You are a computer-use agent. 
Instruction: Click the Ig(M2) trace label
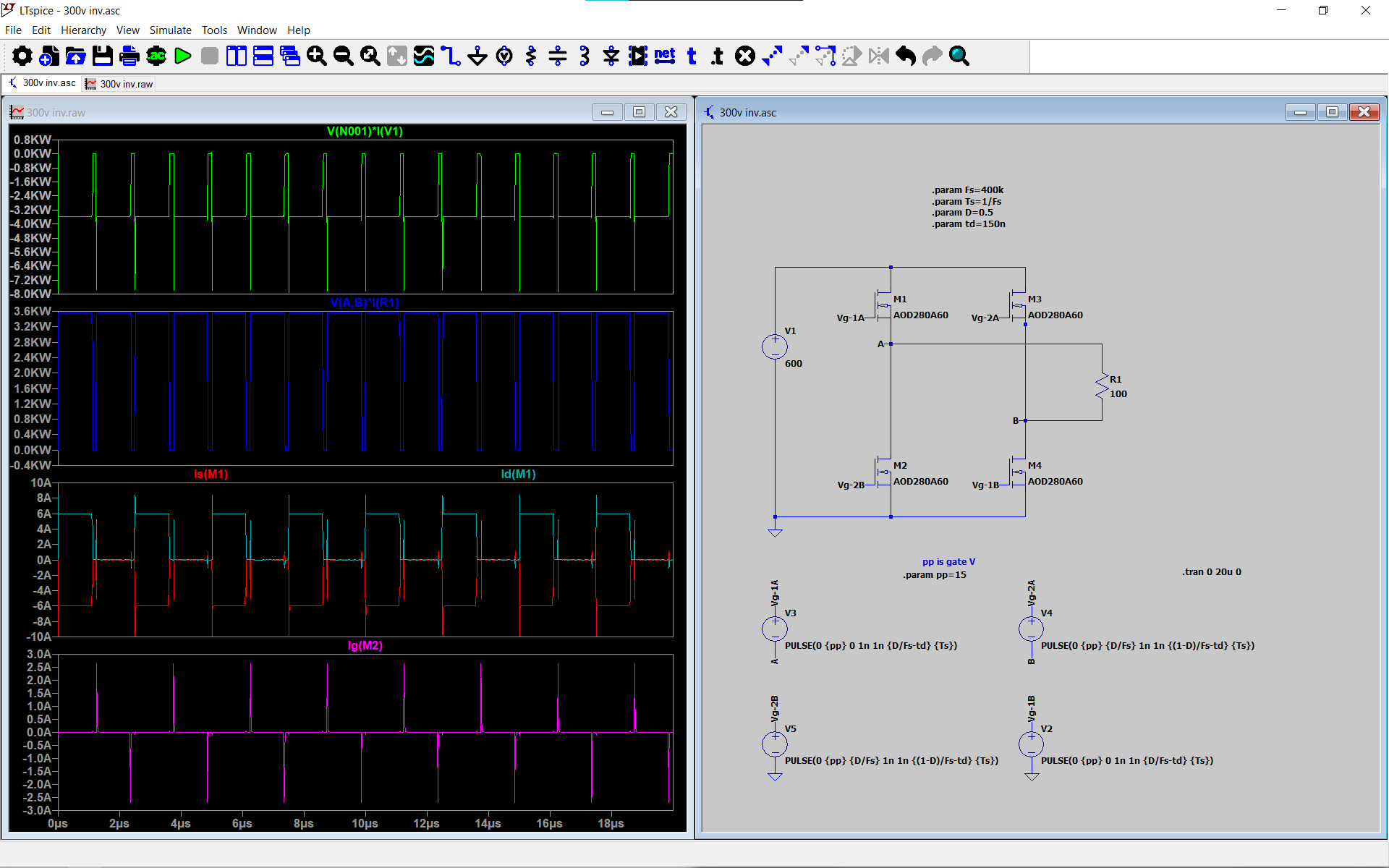[365, 645]
